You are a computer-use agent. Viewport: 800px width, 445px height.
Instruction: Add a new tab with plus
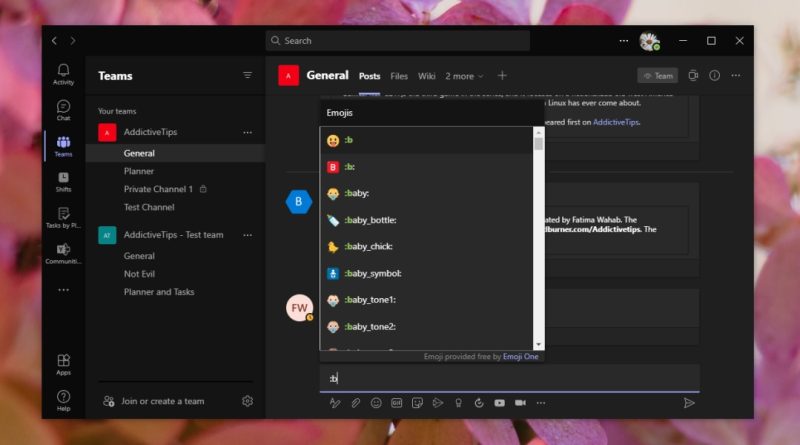[x=502, y=76]
